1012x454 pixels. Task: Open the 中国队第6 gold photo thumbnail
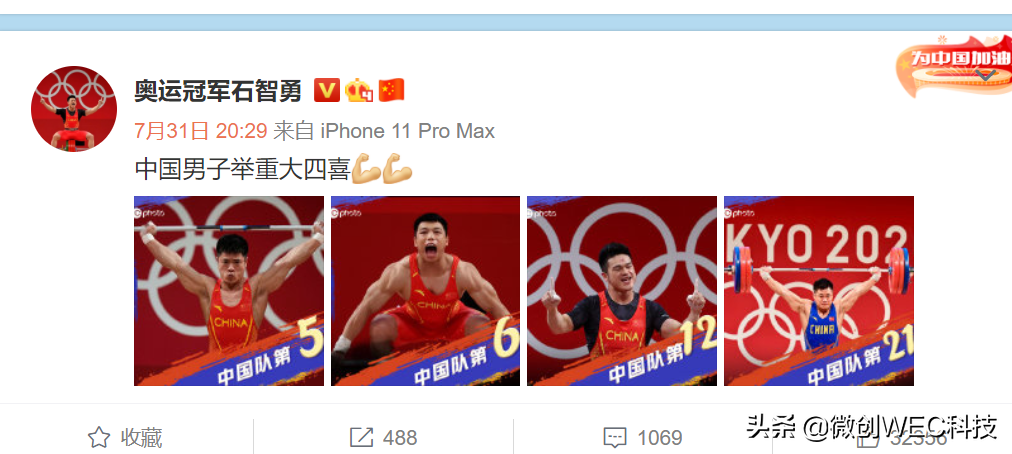click(425, 291)
